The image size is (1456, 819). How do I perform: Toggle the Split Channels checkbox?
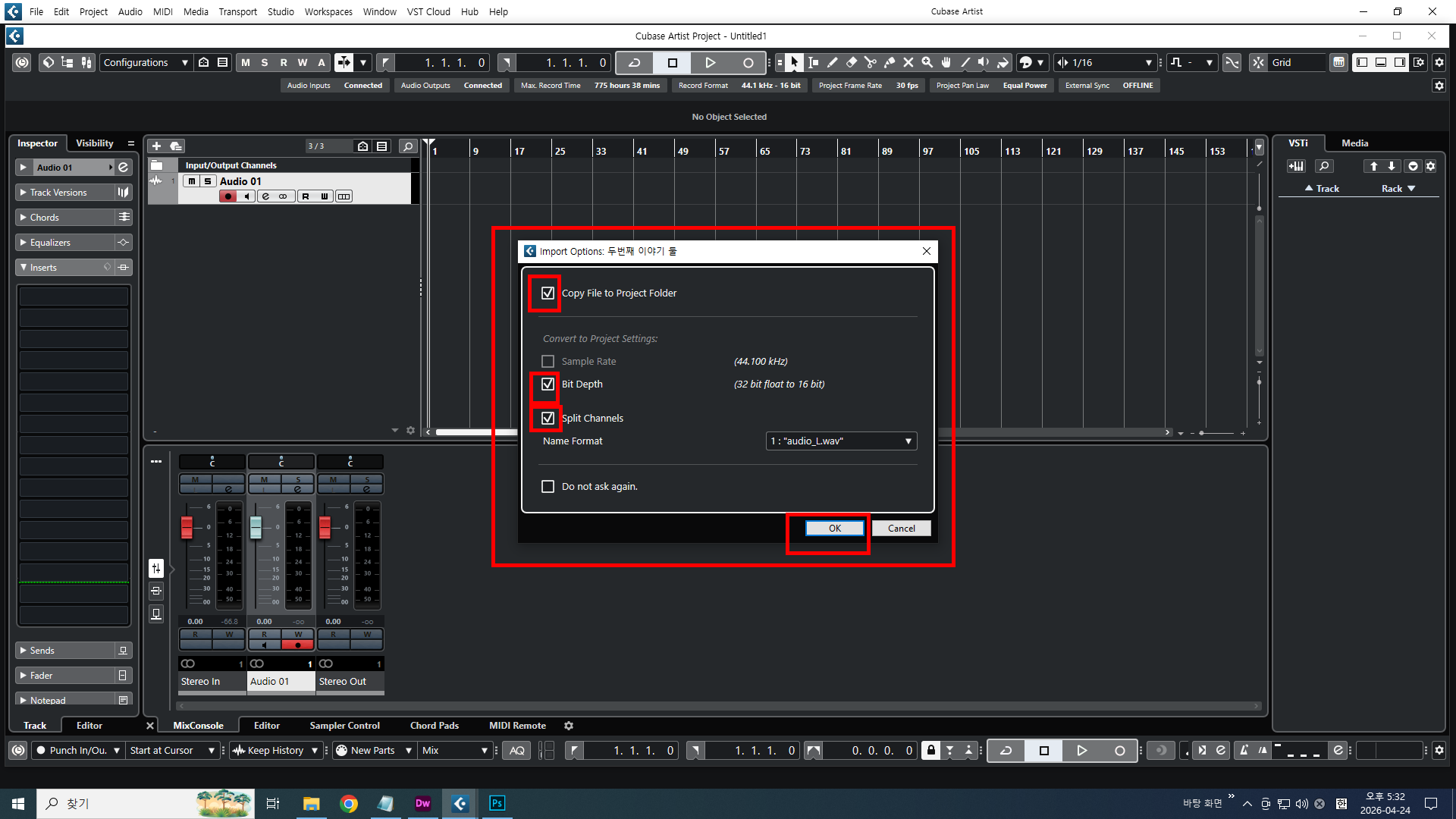(548, 419)
